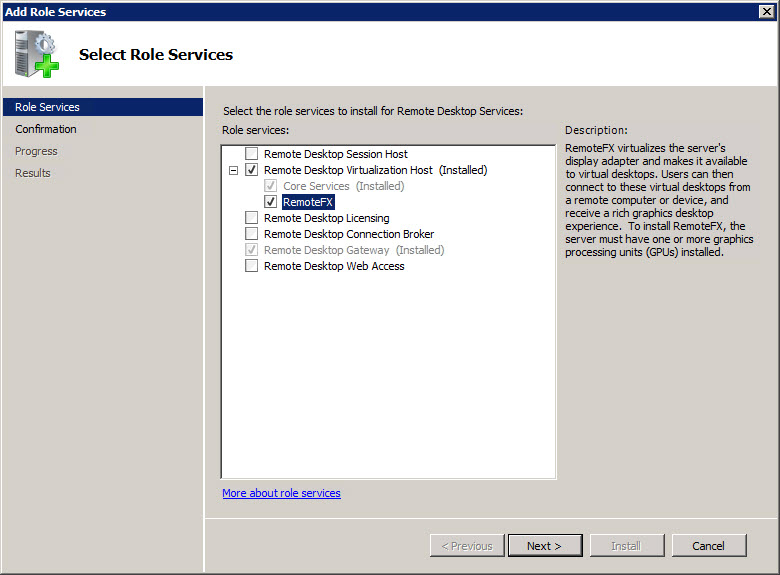Click the Progress step in sidebar
The image size is (780, 575).
[36, 151]
